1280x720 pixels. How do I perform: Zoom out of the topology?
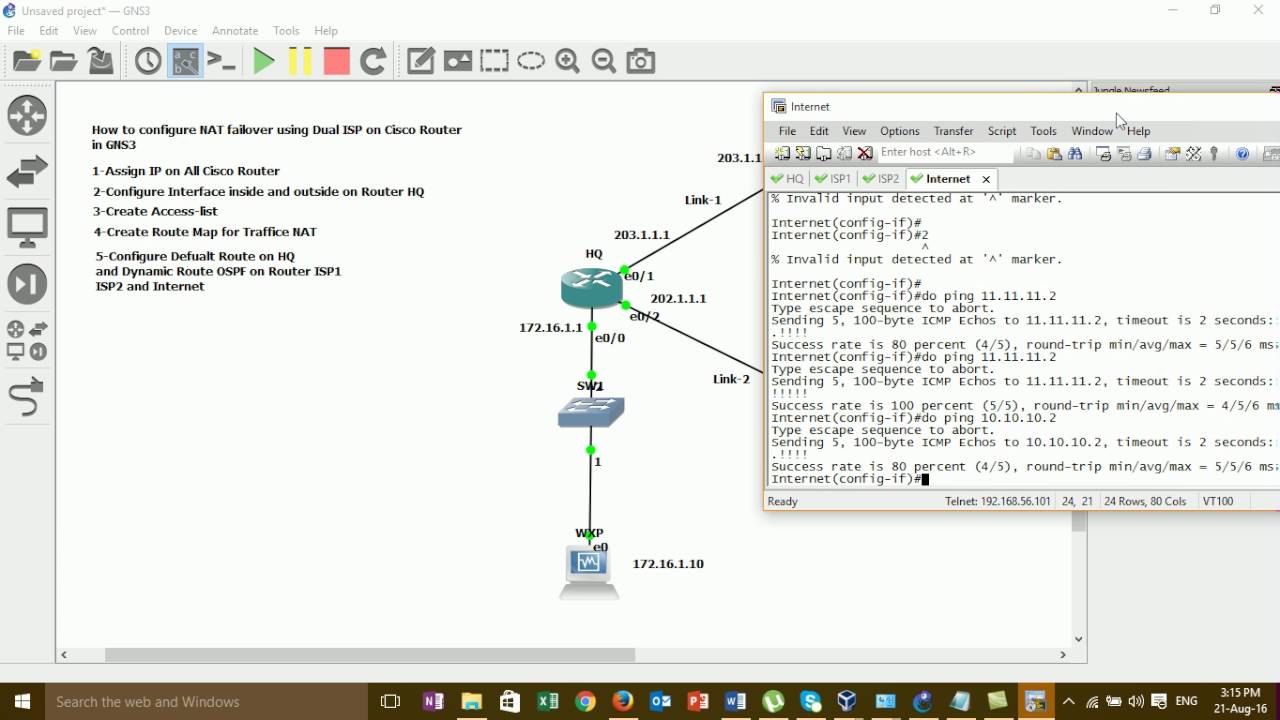click(604, 61)
